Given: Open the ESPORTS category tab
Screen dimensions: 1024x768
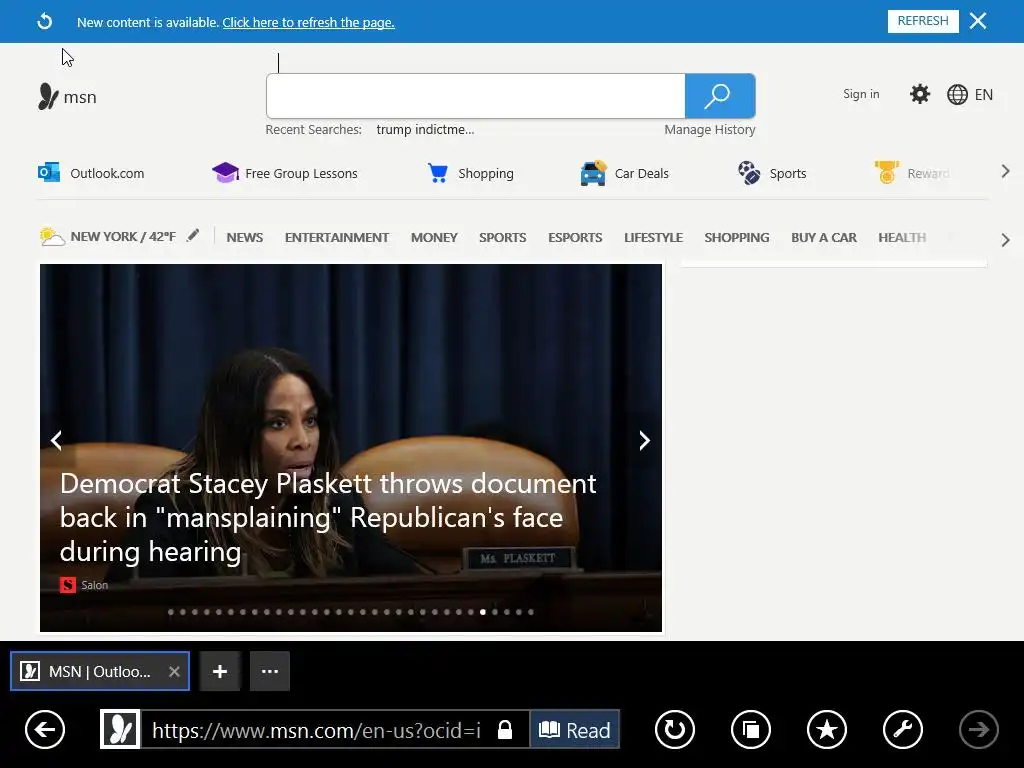Looking at the screenshot, I should [x=575, y=238].
